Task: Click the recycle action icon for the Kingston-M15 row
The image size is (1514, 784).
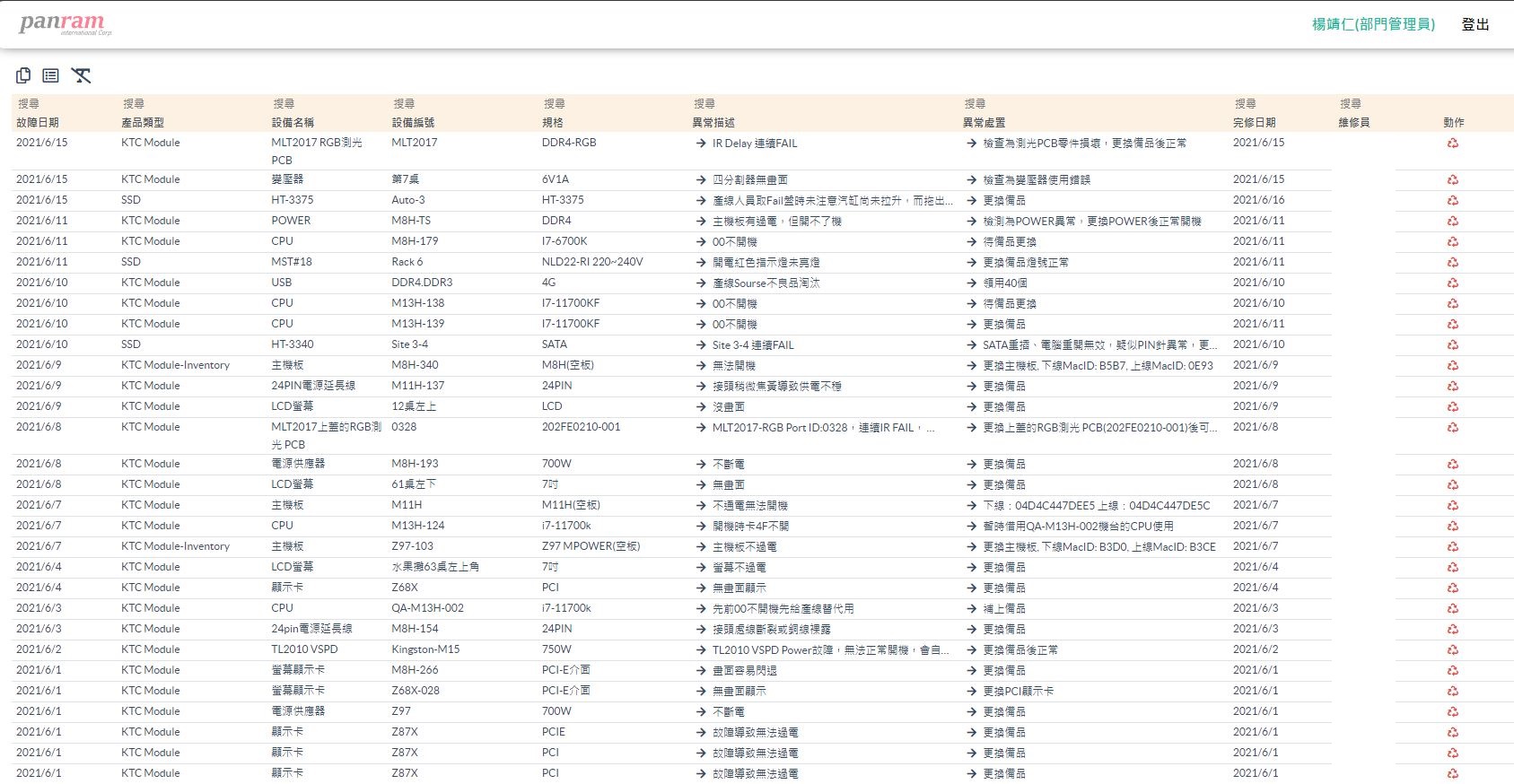Action: (x=1452, y=650)
